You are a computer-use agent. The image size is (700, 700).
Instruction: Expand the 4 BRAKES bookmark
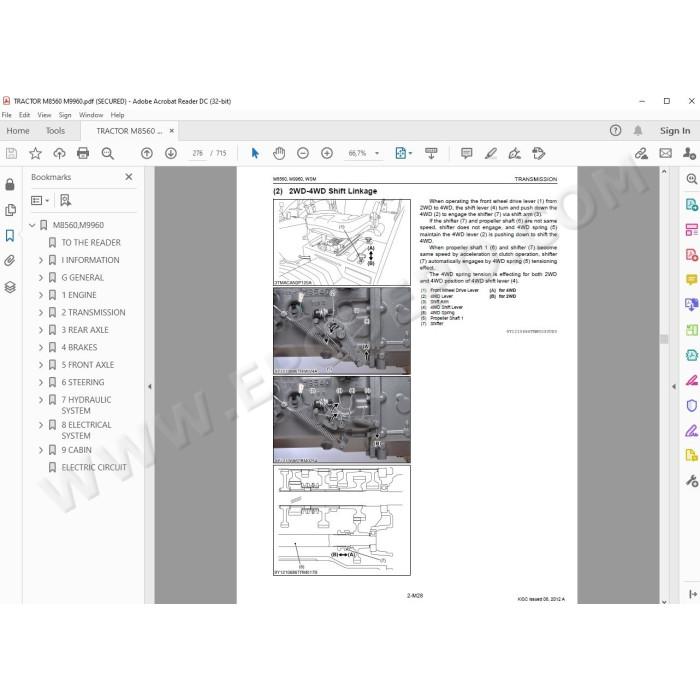click(41, 347)
